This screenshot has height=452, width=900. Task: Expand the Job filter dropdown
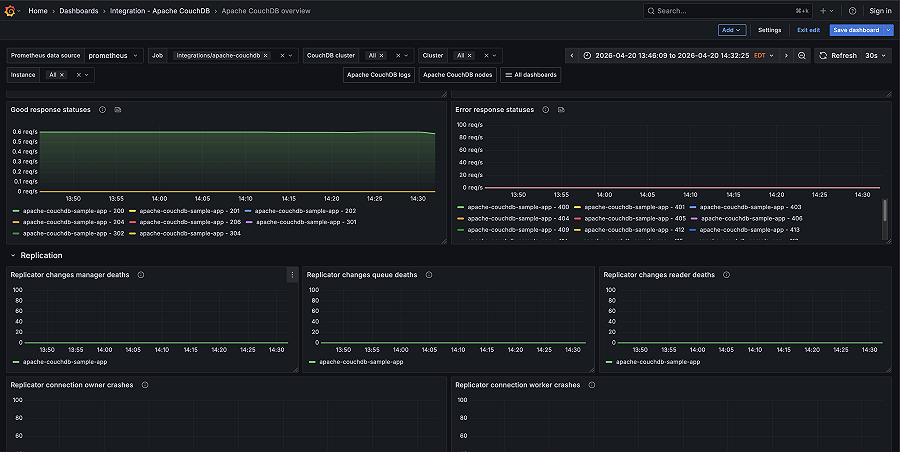290,56
